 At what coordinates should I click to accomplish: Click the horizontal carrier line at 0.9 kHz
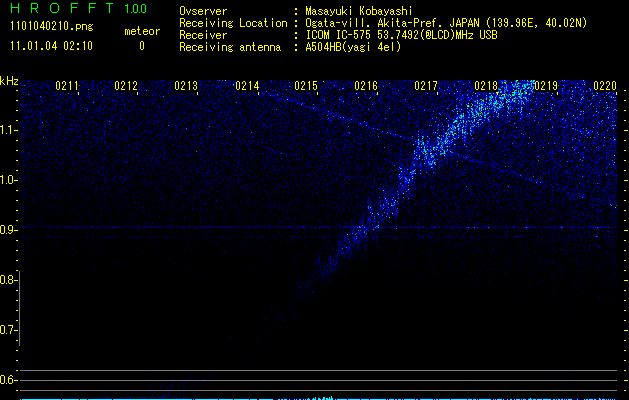coord(319,227)
